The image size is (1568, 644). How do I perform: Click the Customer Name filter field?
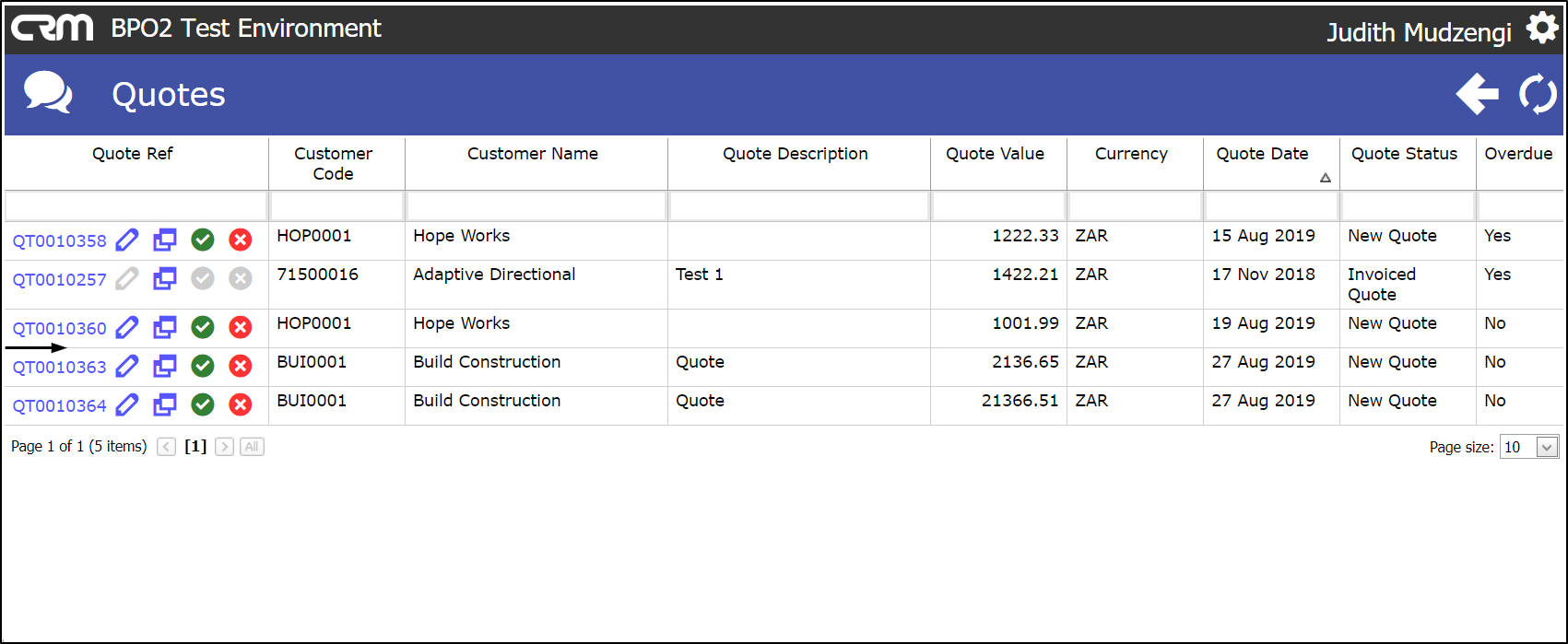click(x=536, y=206)
